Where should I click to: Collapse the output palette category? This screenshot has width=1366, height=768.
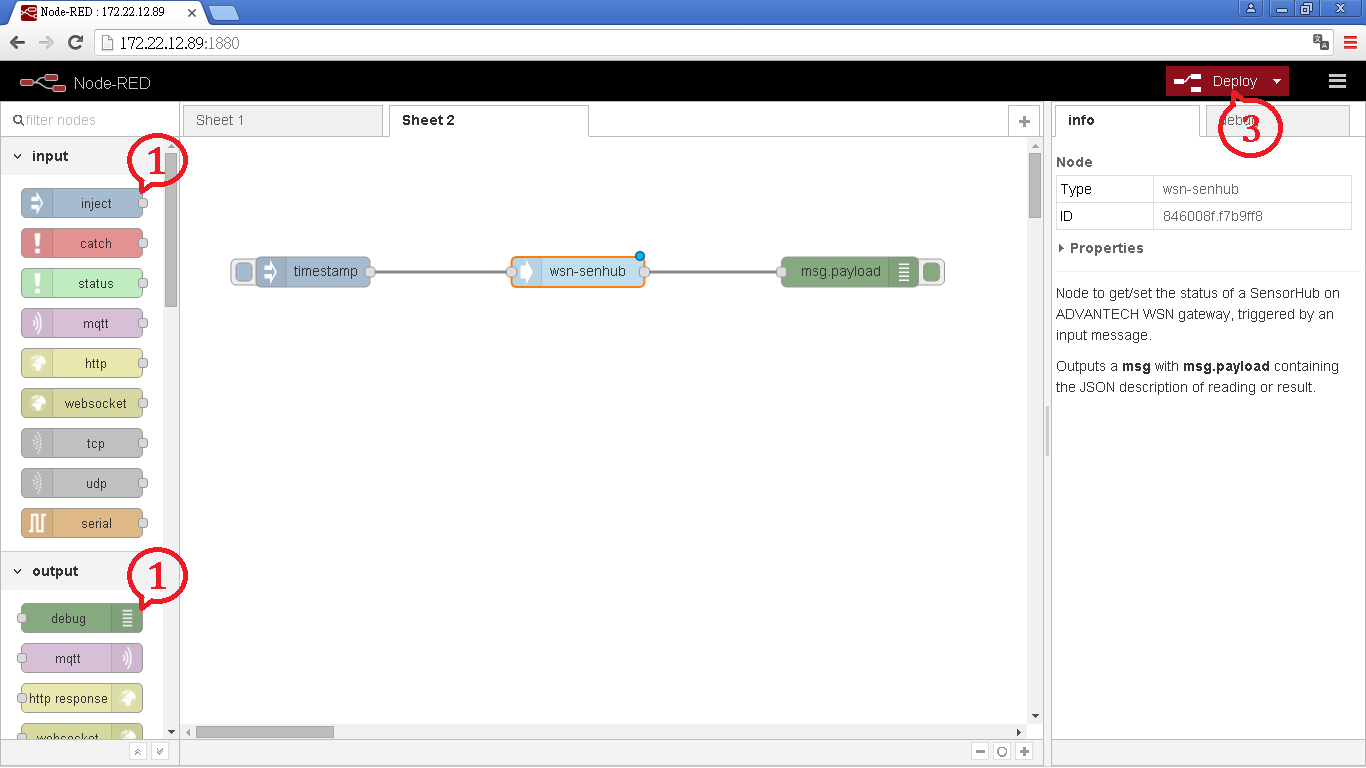click(18, 572)
